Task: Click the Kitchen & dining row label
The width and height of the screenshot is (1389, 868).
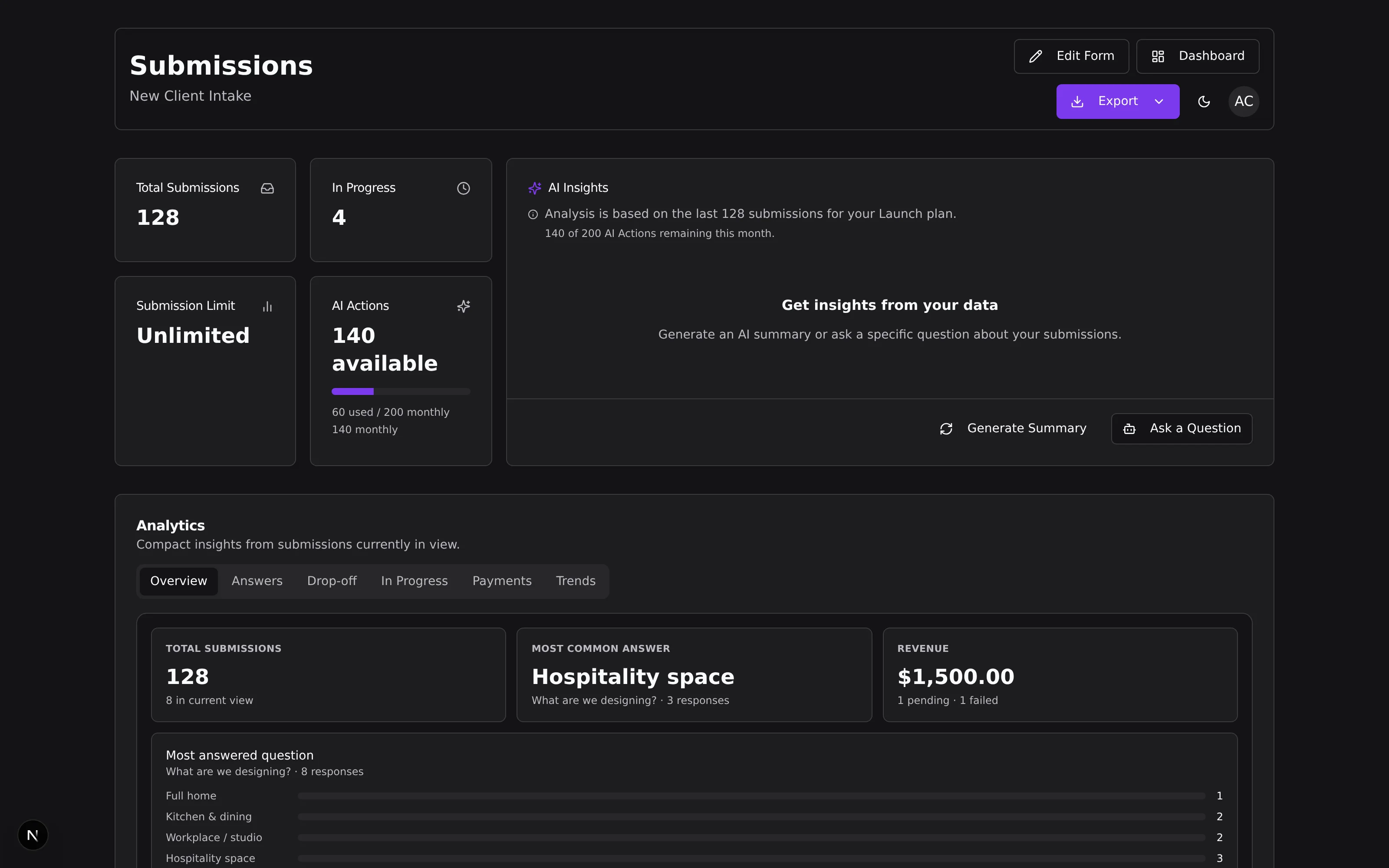Action: tap(209, 817)
